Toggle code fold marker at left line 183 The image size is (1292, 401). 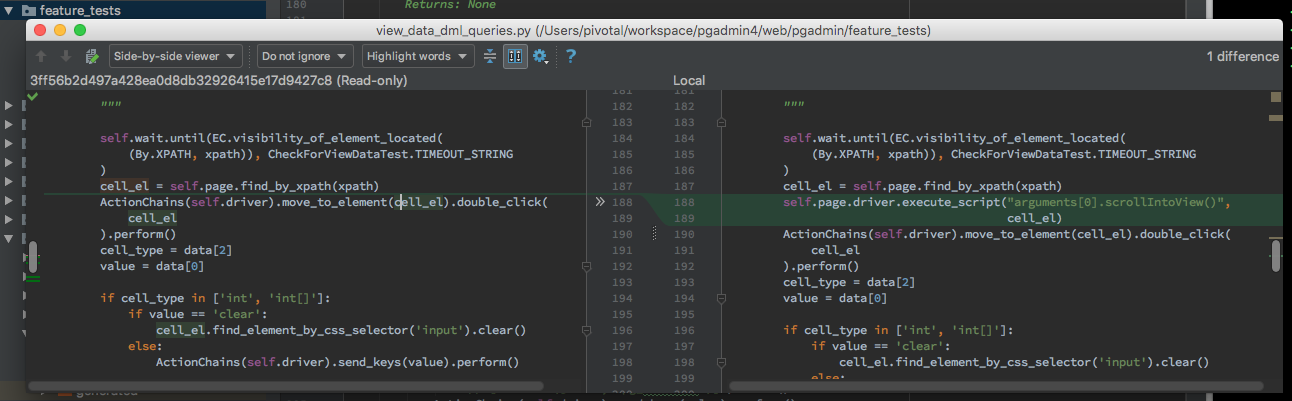[587, 122]
